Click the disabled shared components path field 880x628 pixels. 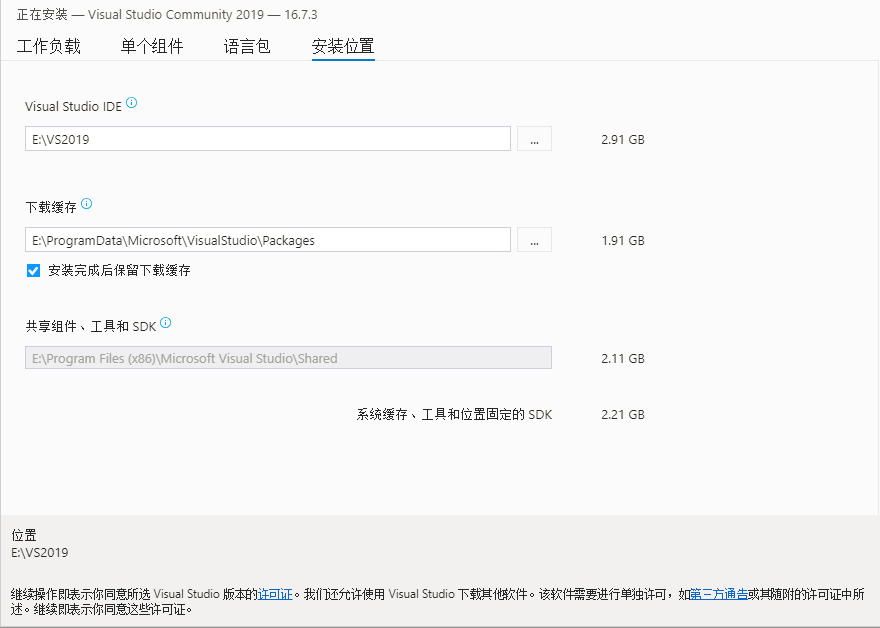coord(288,357)
